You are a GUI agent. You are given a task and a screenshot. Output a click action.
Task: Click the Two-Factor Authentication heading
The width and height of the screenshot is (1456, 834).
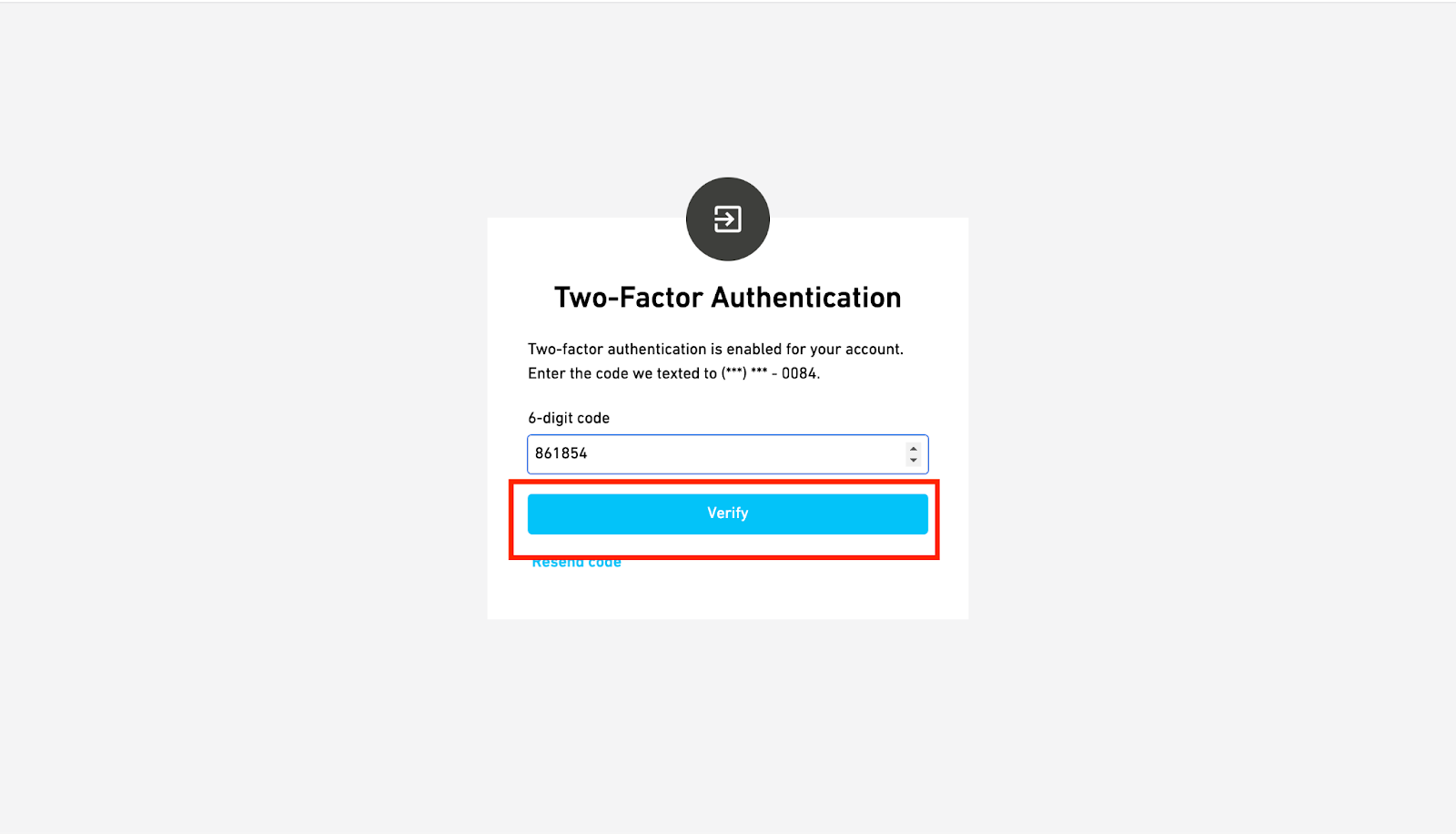pos(727,298)
